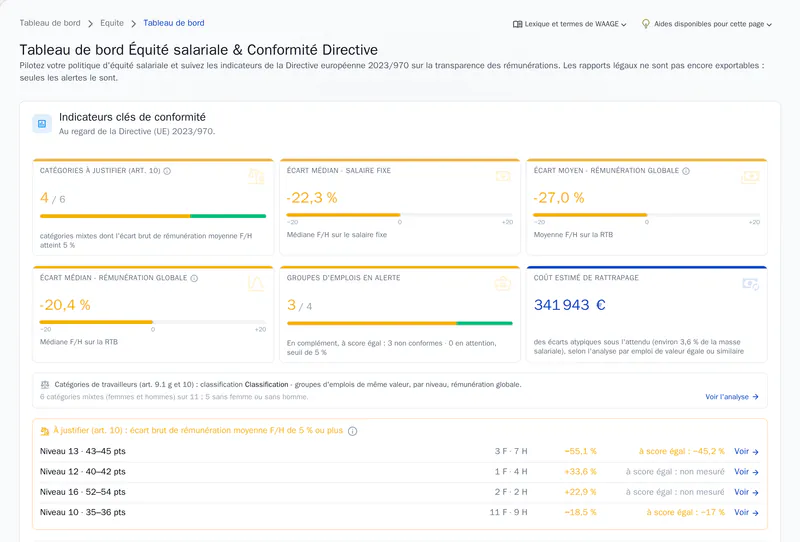Open the Equite breadcrumb link

pyautogui.click(x=112, y=23)
